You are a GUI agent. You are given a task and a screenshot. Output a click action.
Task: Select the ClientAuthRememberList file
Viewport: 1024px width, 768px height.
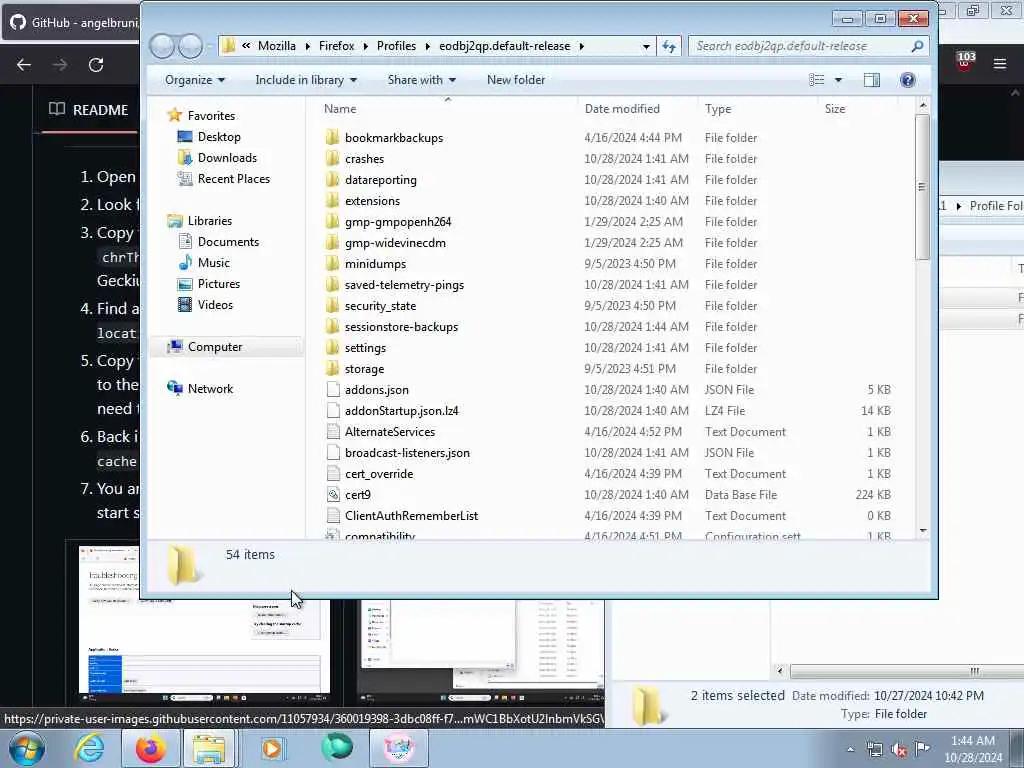(x=411, y=516)
